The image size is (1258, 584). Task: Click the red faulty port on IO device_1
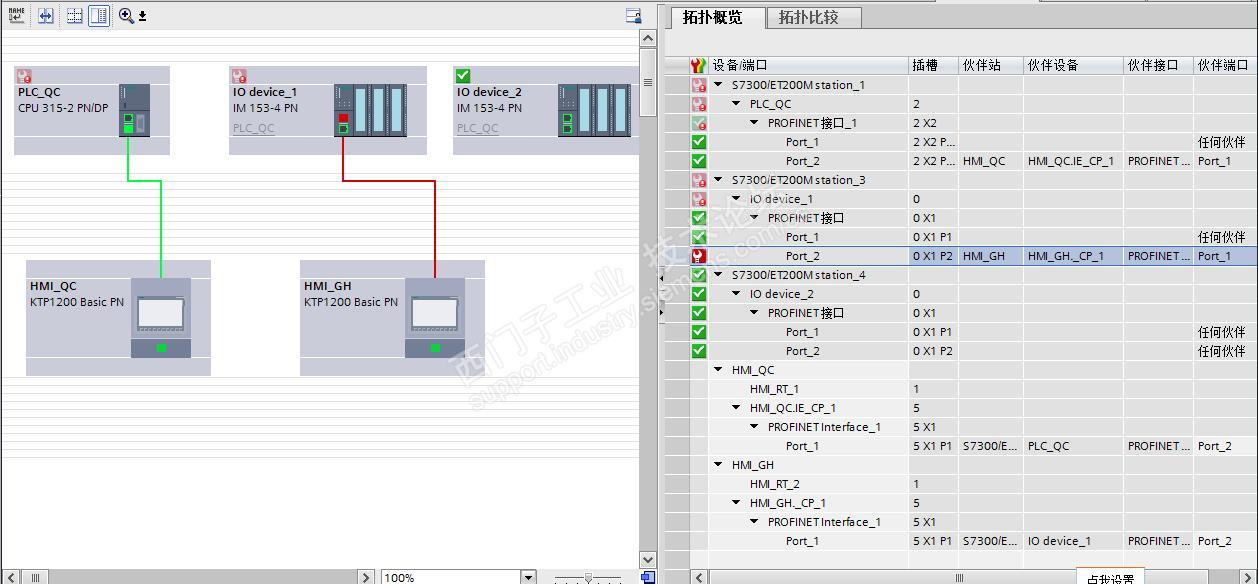tap(343, 118)
